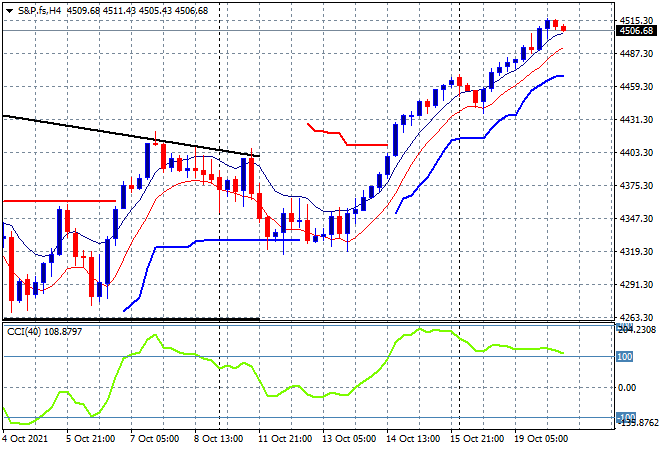The width and height of the screenshot is (660, 450).
Task: Click the 4263.30 price axis label
Action: coord(636,317)
